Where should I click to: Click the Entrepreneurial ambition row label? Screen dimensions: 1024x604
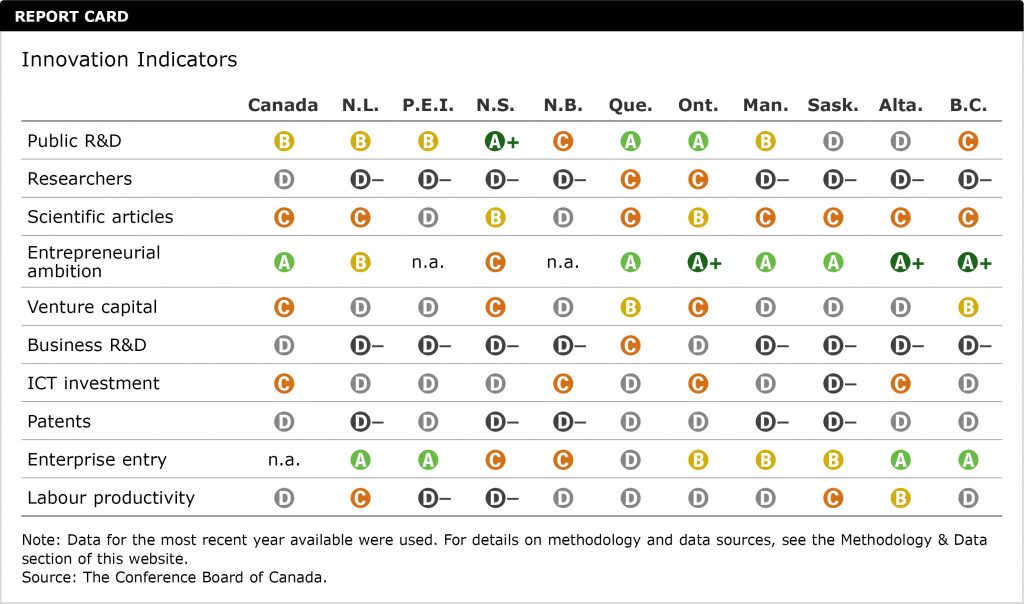[x=94, y=262]
